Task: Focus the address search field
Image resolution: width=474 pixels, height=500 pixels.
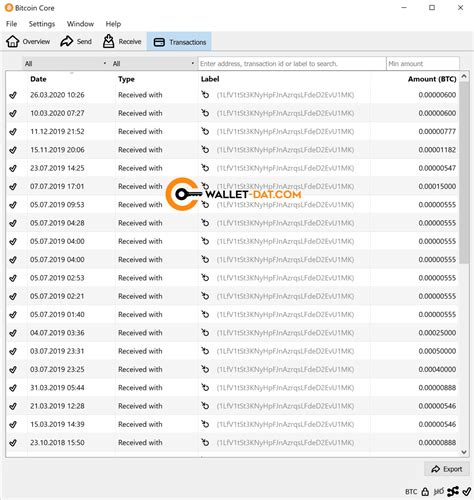Action: [x=292, y=63]
